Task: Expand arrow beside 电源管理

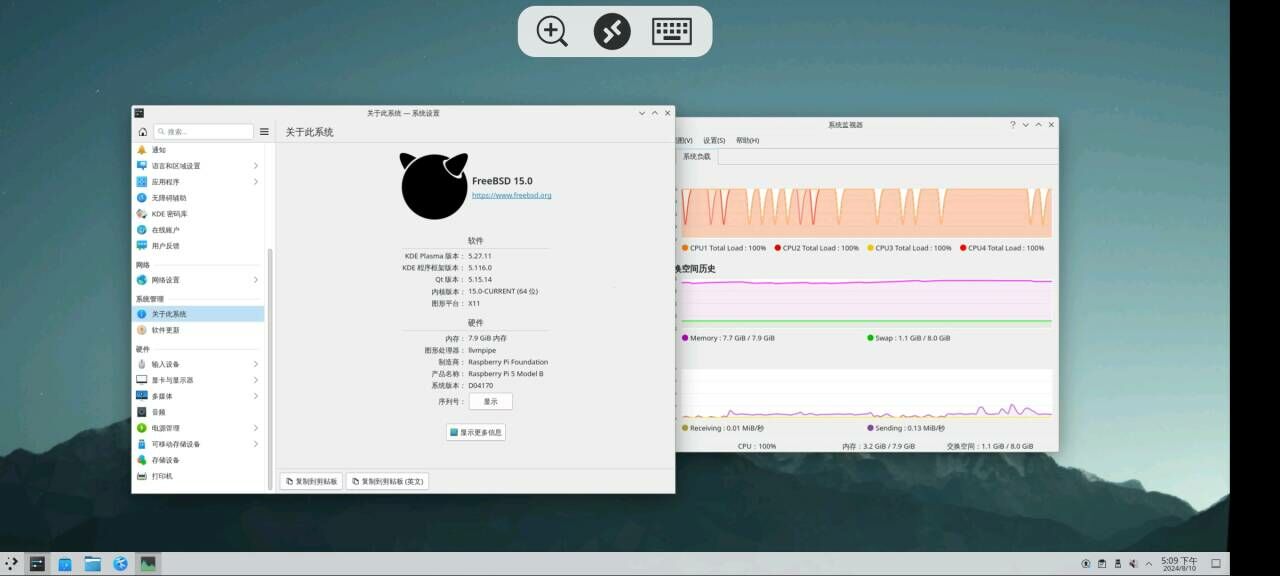Action: [x=256, y=428]
